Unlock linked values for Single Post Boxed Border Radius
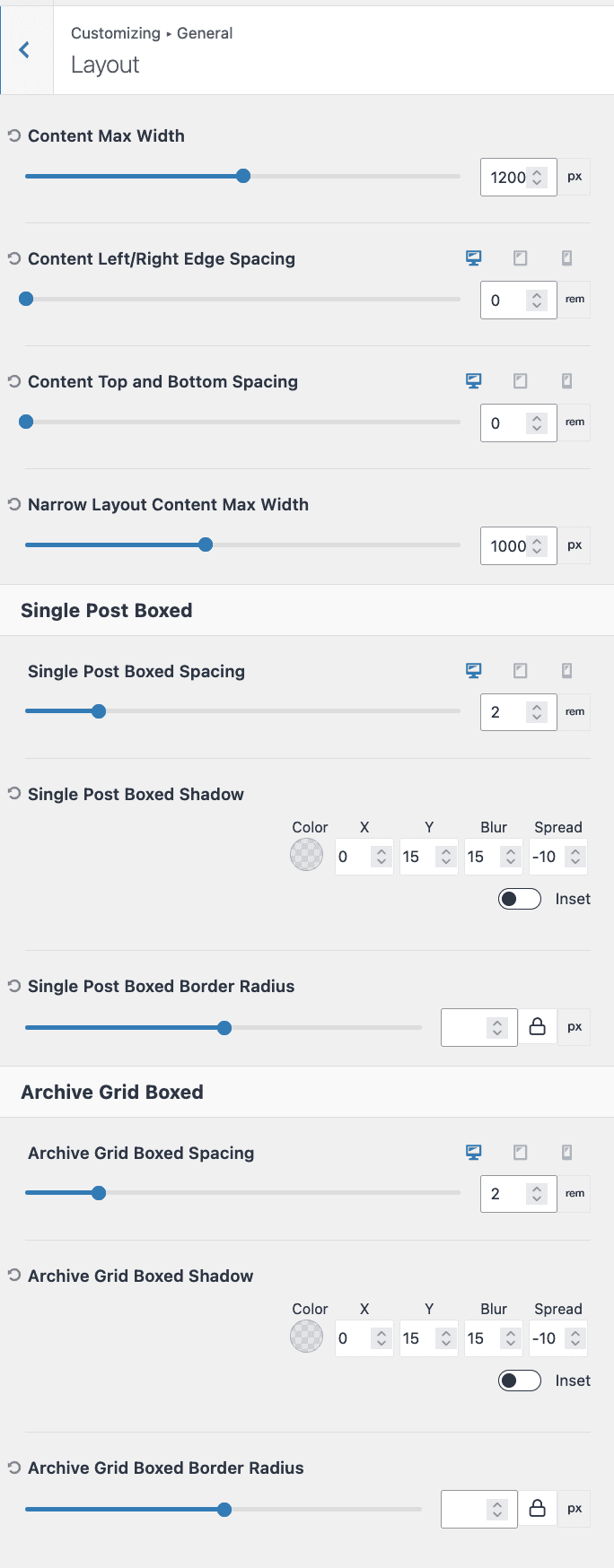The width and height of the screenshot is (614, 1568). [538, 1027]
